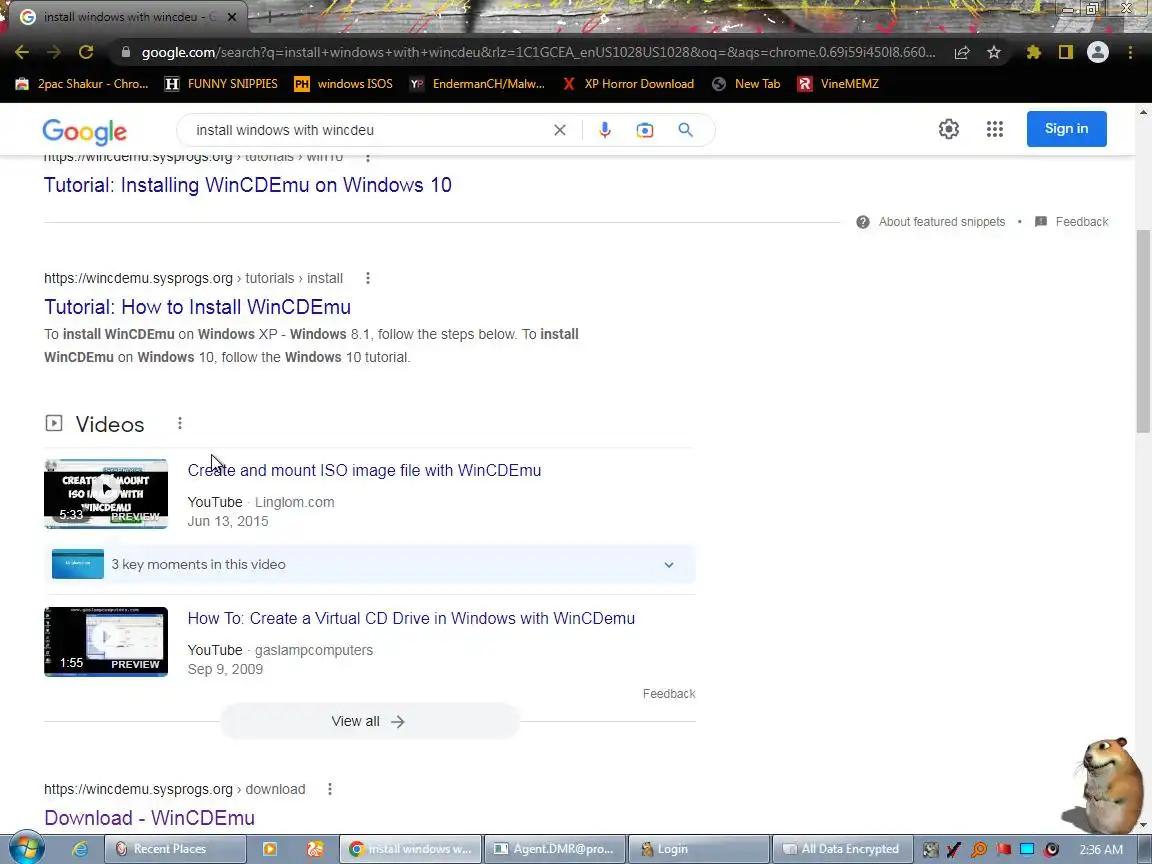The width and height of the screenshot is (1152, 864).
Task: Click the About featured snippets help icon
Action: (x=863, y=222)
